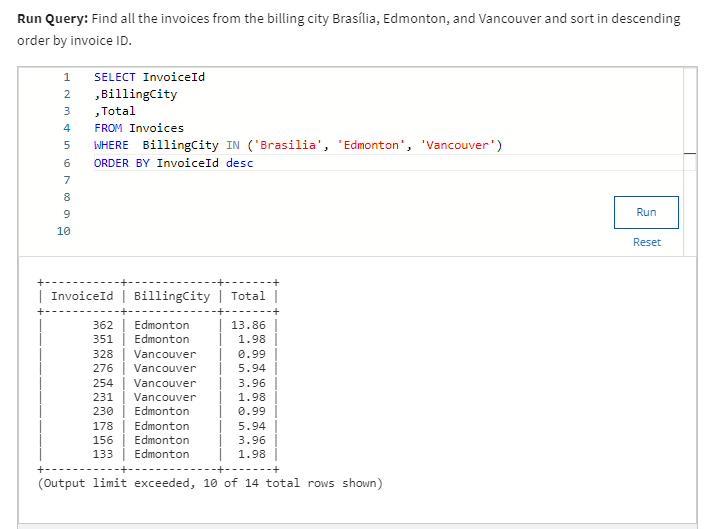Click the 13.86 total value

[248, 325]
